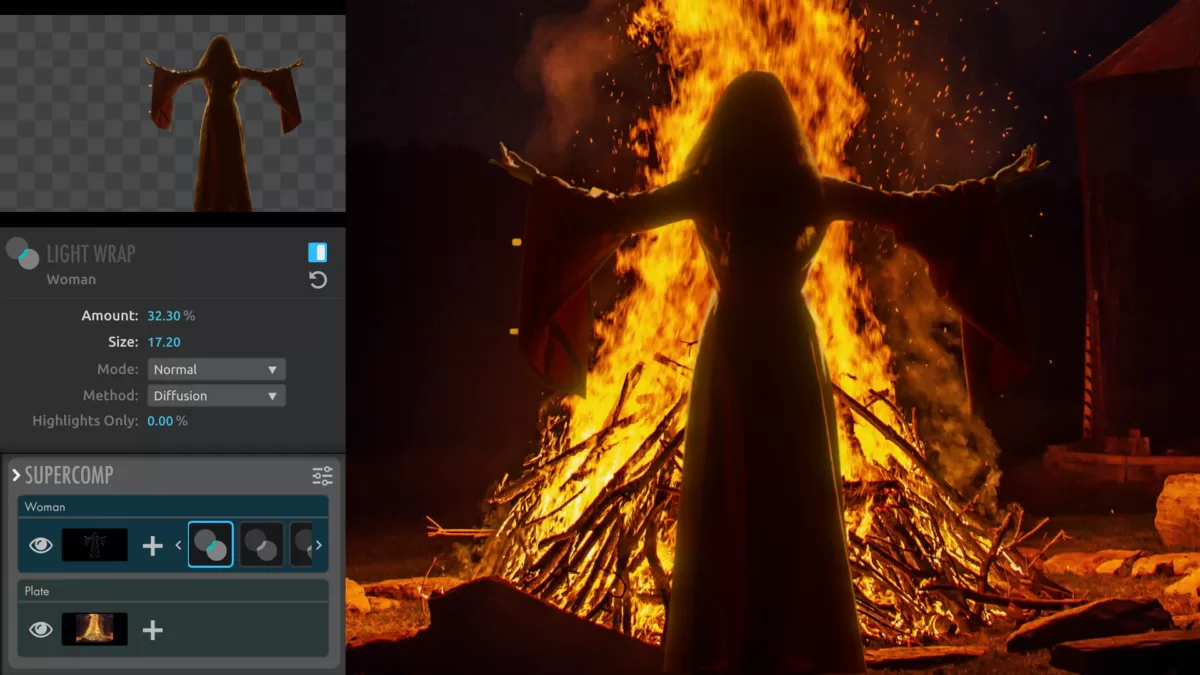
Task: Edit the Size value 17.20
Action: (164, 342)
